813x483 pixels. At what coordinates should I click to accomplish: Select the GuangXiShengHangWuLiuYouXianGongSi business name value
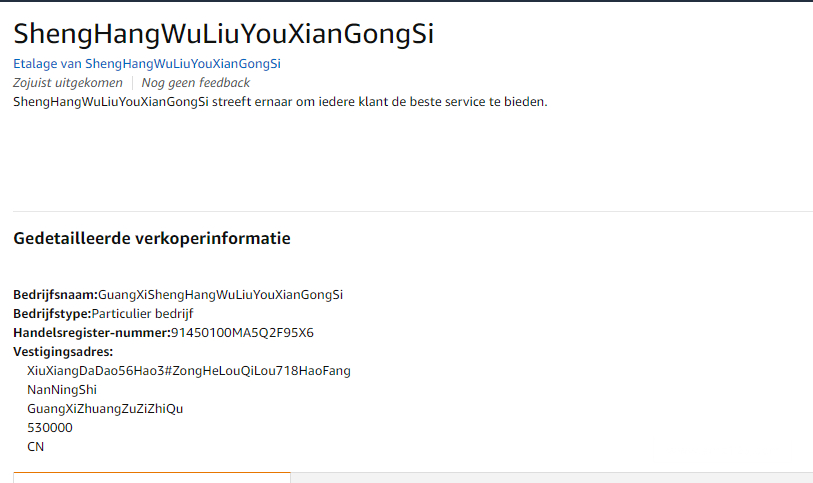220,295
